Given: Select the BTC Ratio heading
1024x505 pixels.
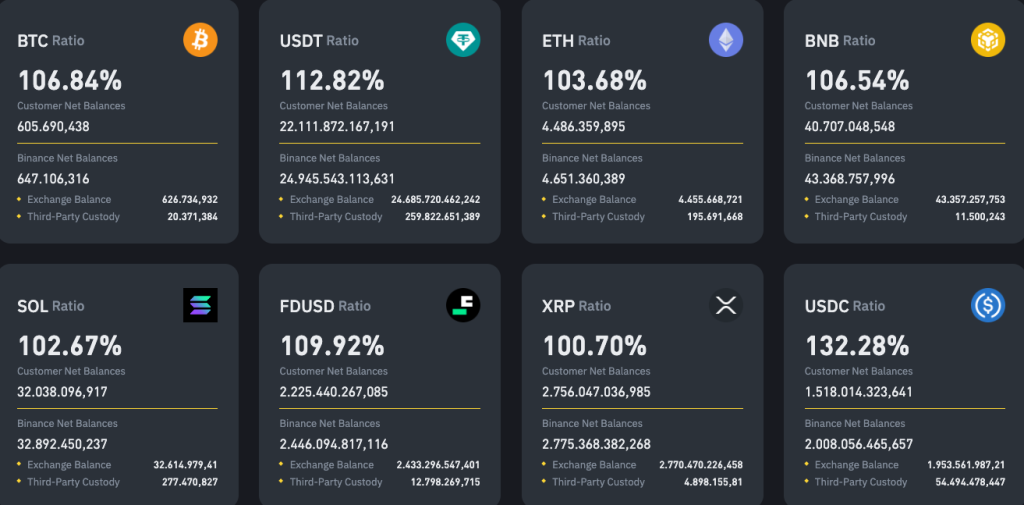Looking at the screenshot, I should click(x=51, y=41).
